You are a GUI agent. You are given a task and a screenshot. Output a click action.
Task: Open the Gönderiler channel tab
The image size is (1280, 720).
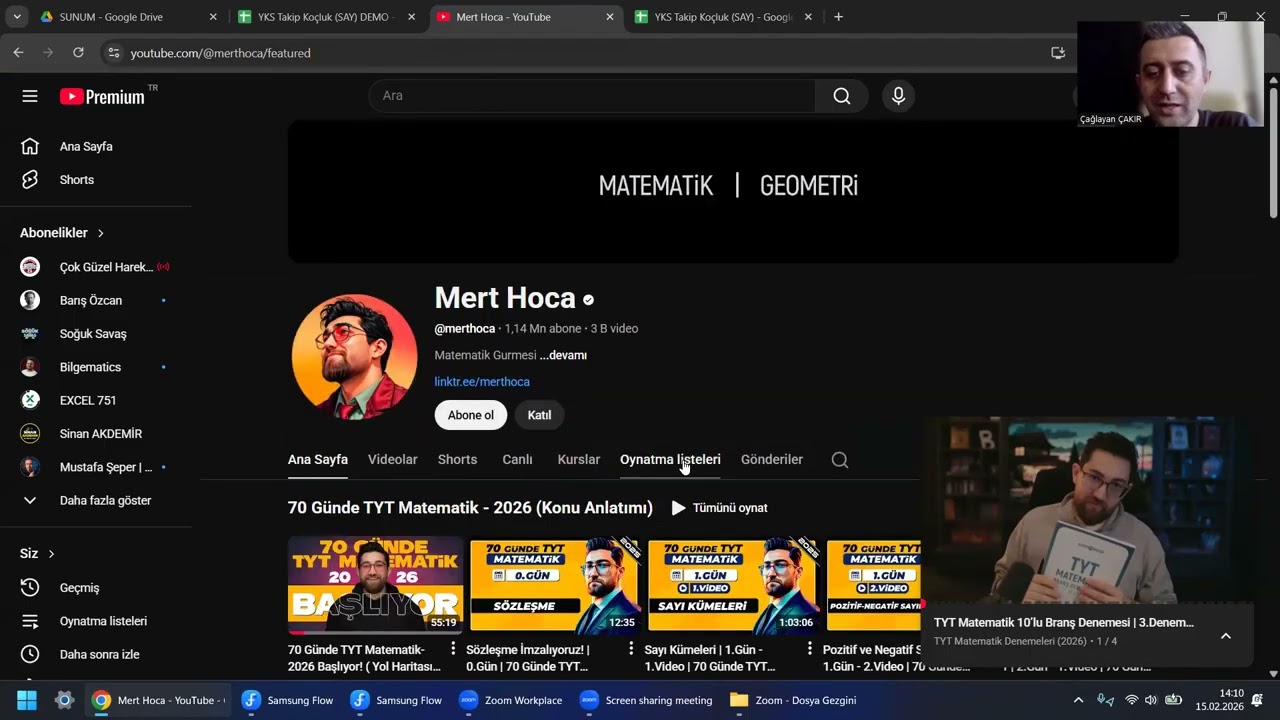click(x=772, y=460)
